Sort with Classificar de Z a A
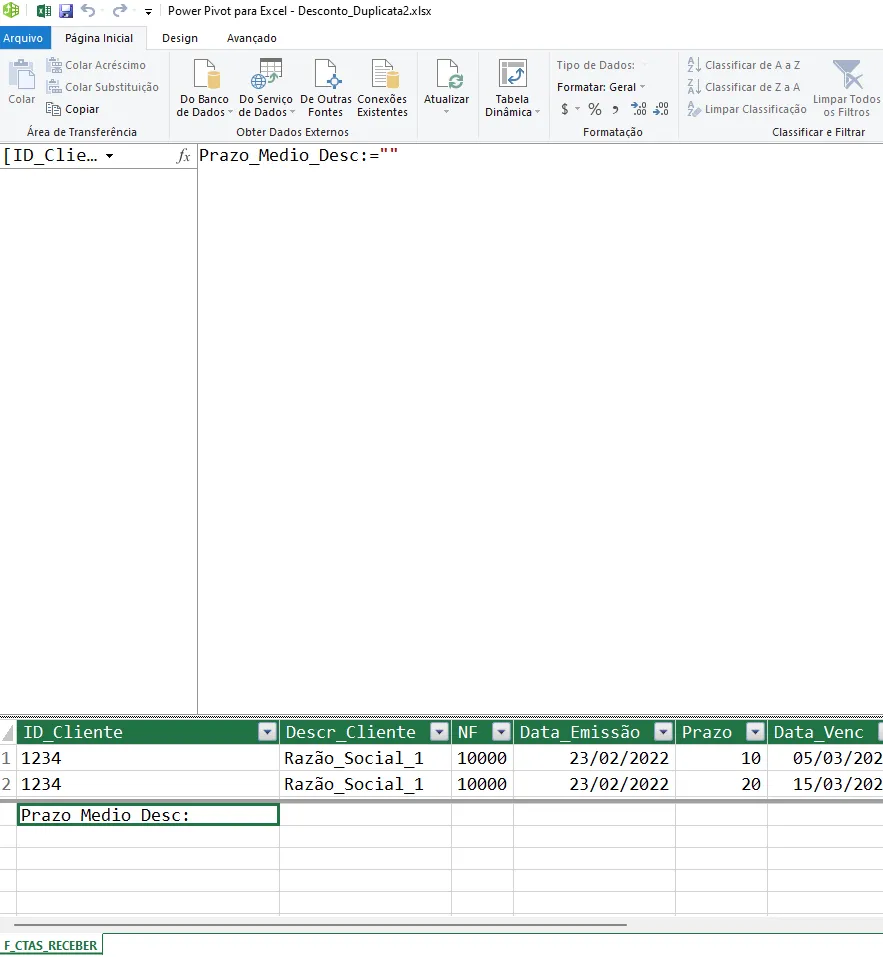The height and width of the screenshot is (957, 883). click(744, 87)
